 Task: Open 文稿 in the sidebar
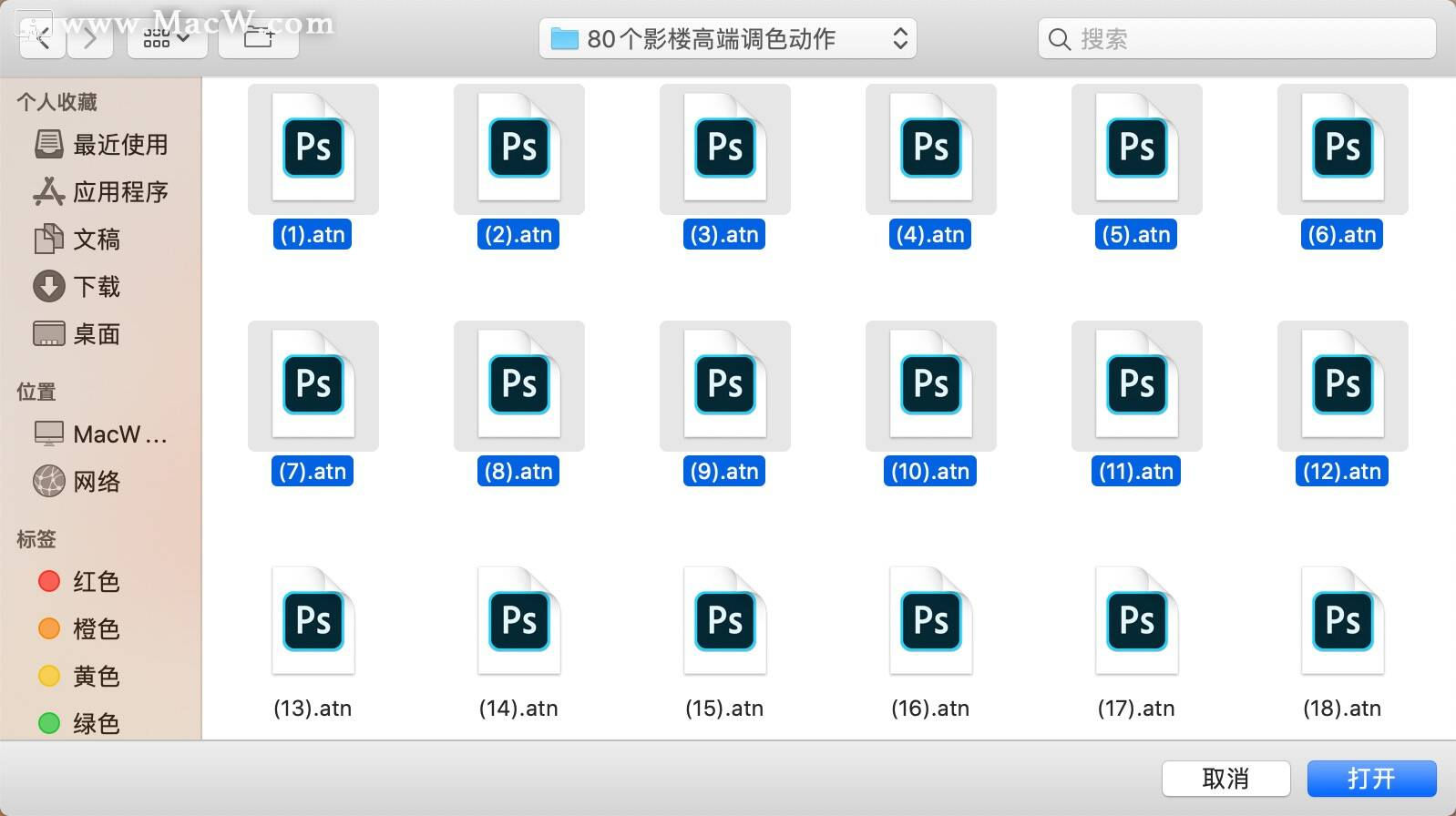[78, 240]
